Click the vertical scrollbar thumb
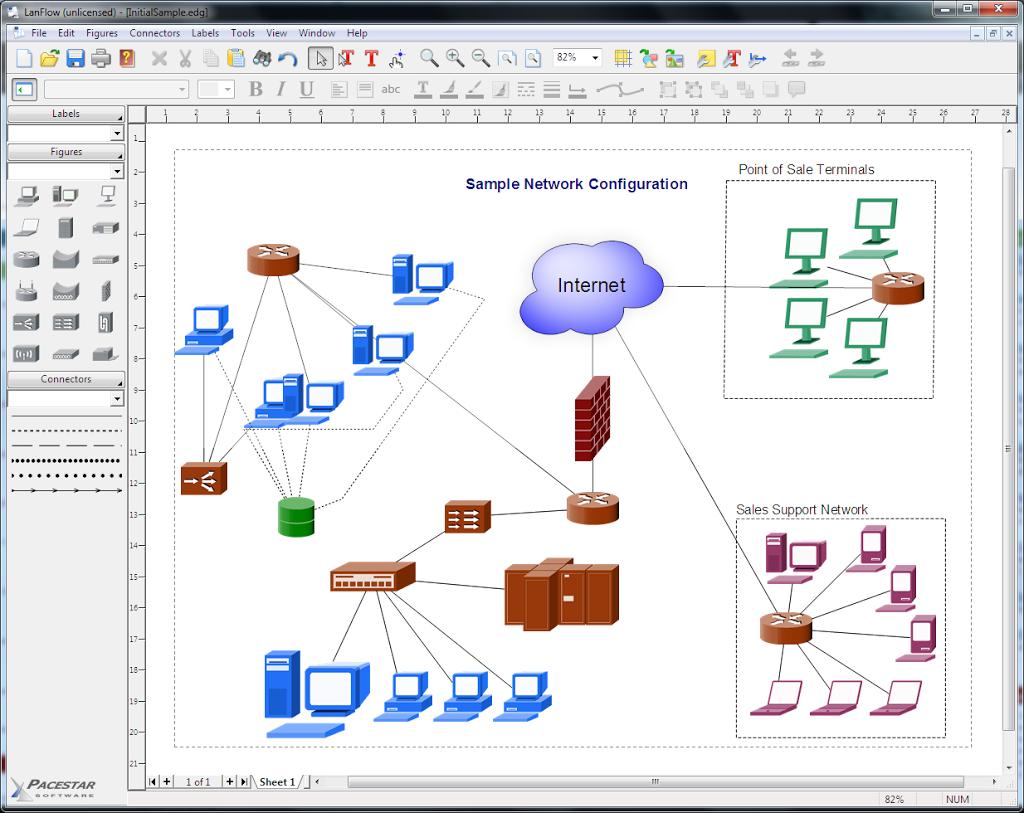This screenshot has height=813, width=1024. [1008, 449]
